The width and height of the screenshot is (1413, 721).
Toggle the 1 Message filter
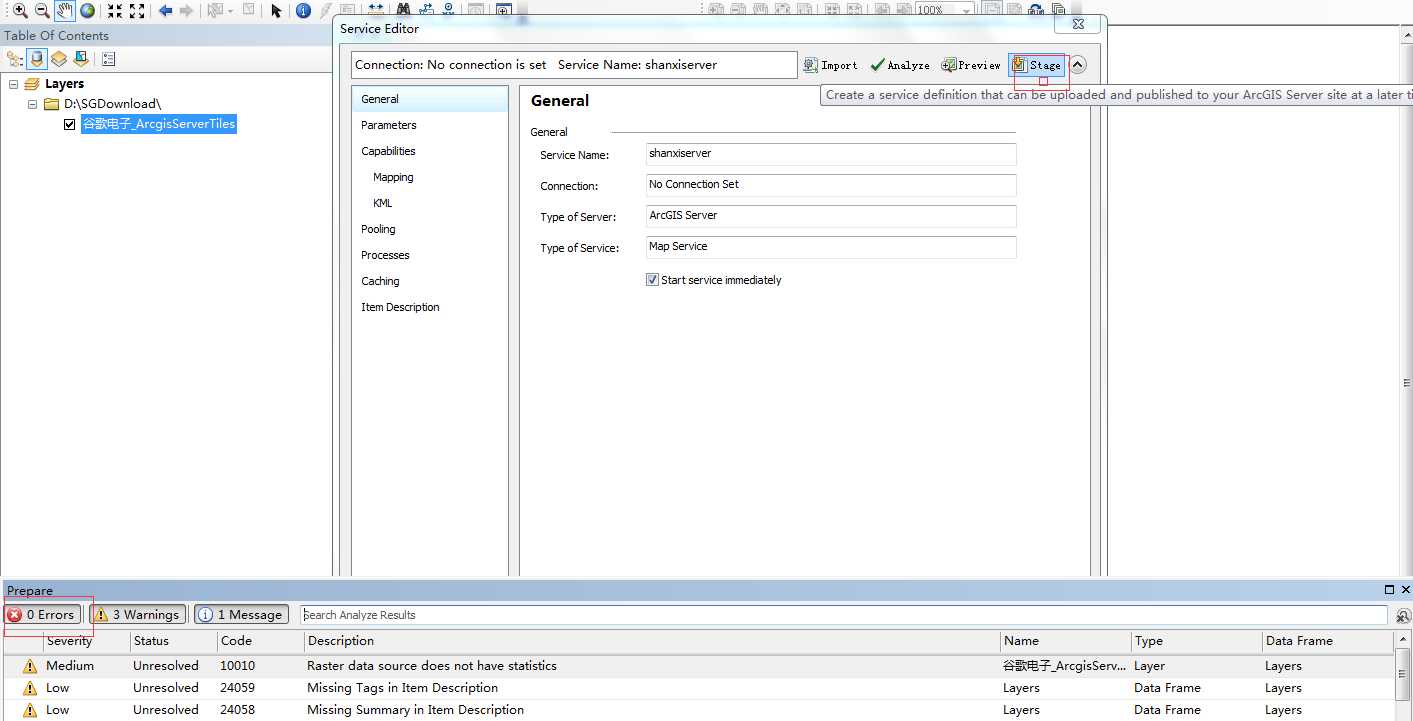(241, 615)
